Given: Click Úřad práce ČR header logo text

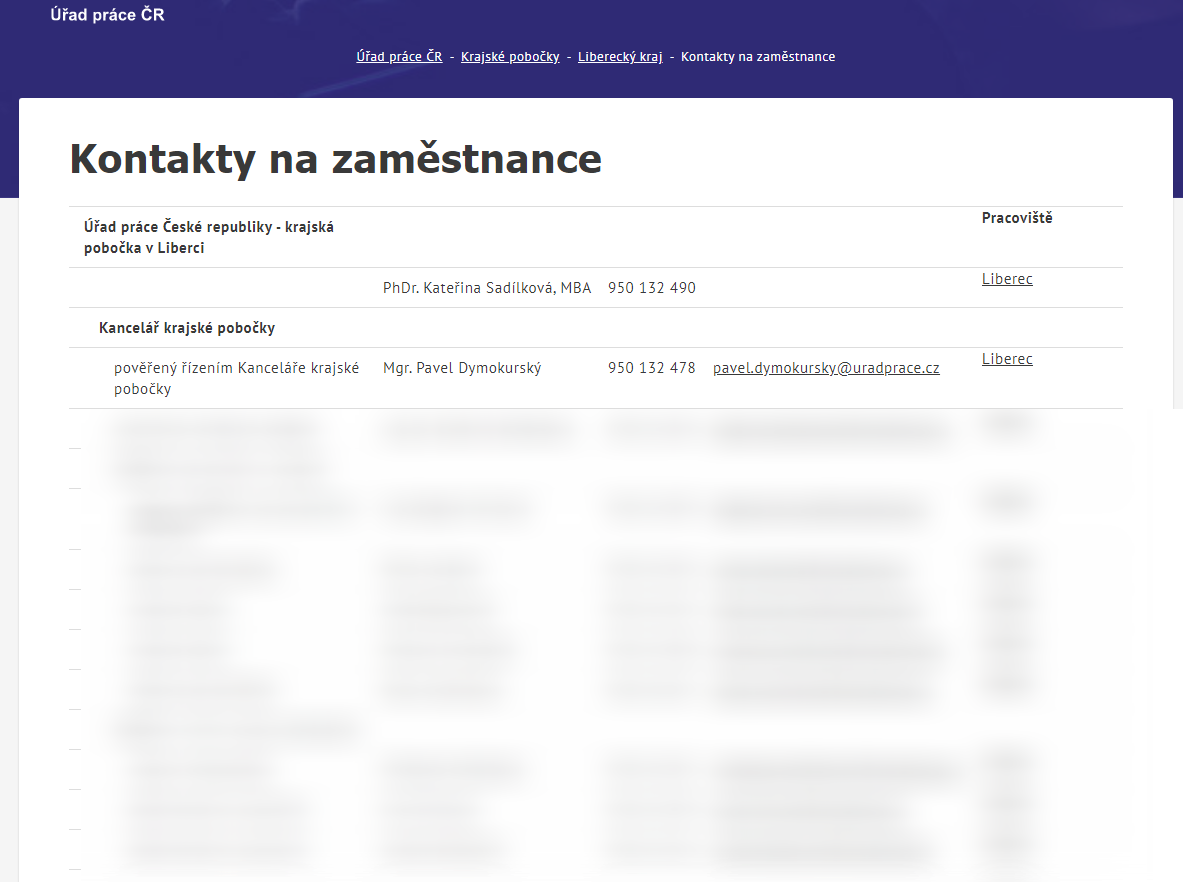Looking at the screenshot, I should [x=107, y=14].
